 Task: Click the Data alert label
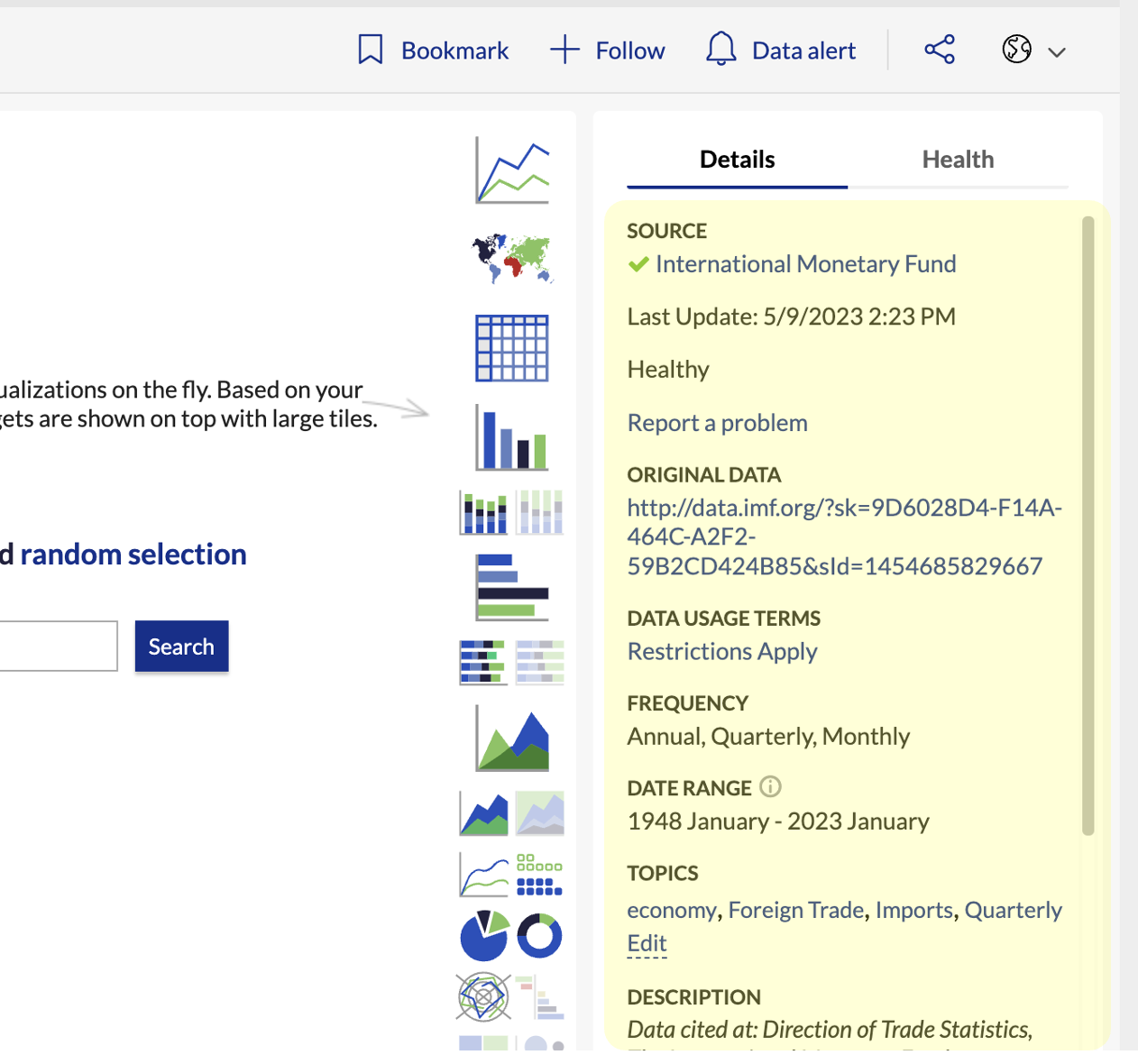click(x=803, y=50)
